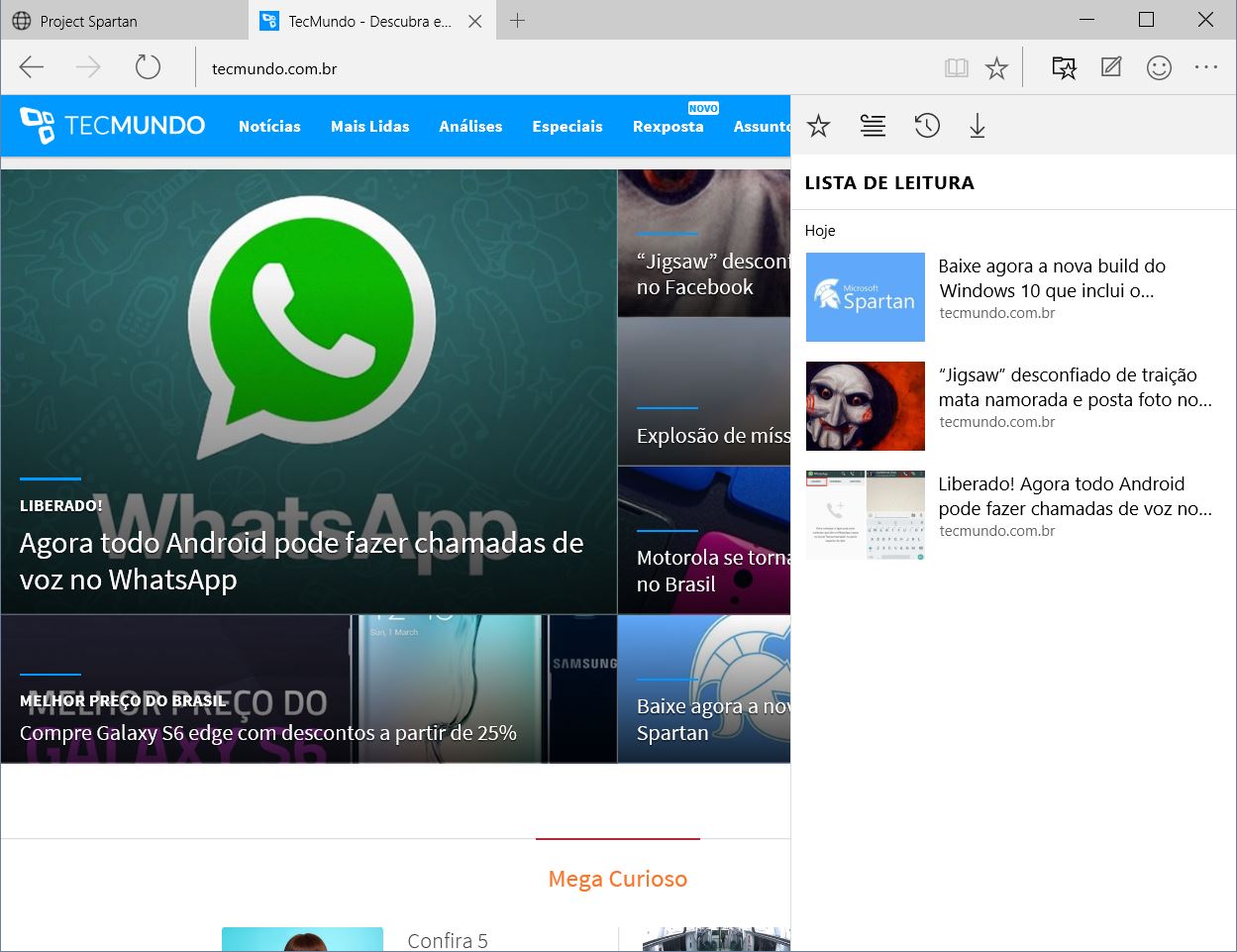Refresh the TecMundo page

coord(148,67)
